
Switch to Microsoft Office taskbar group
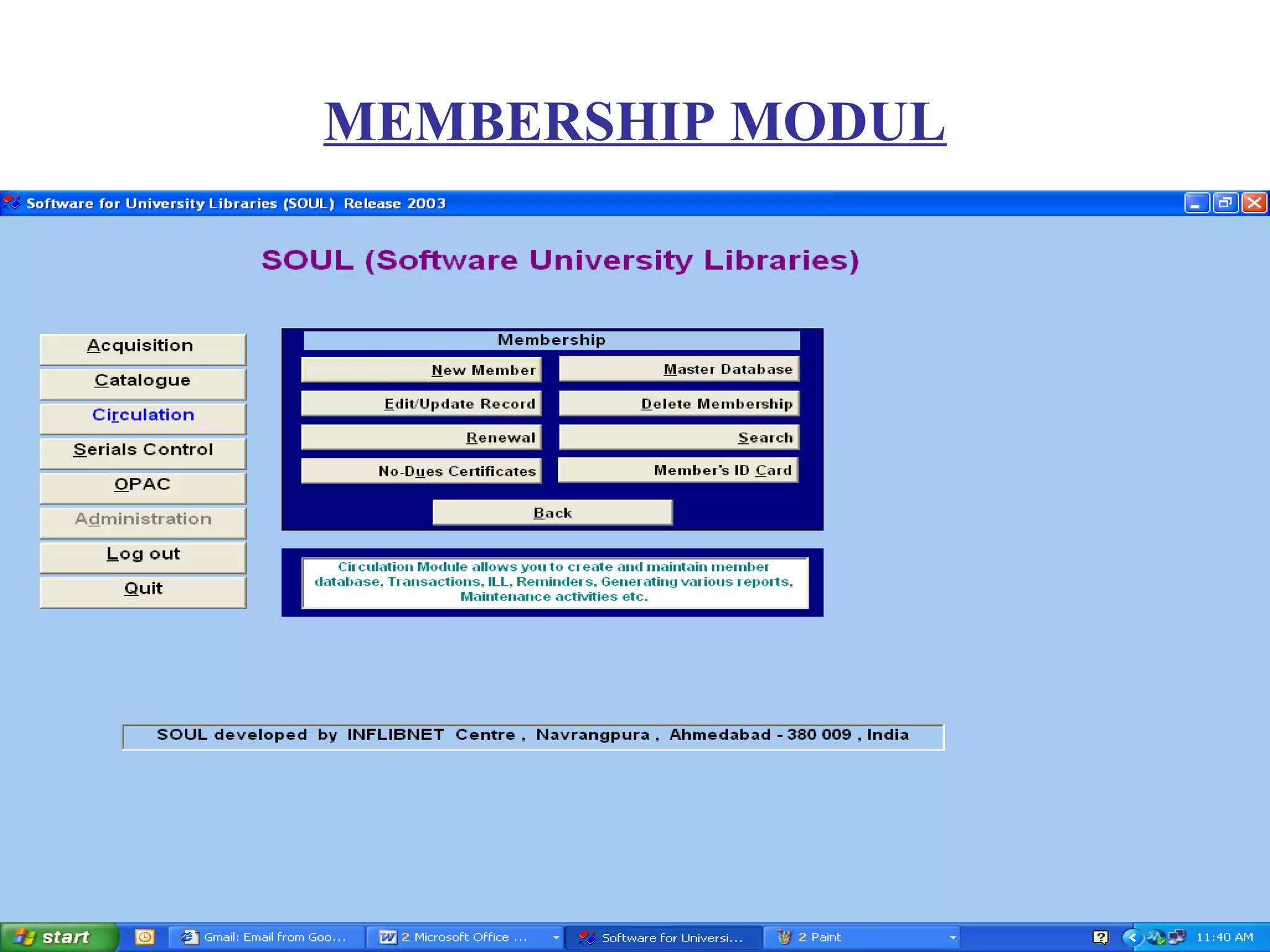(464, 937)
